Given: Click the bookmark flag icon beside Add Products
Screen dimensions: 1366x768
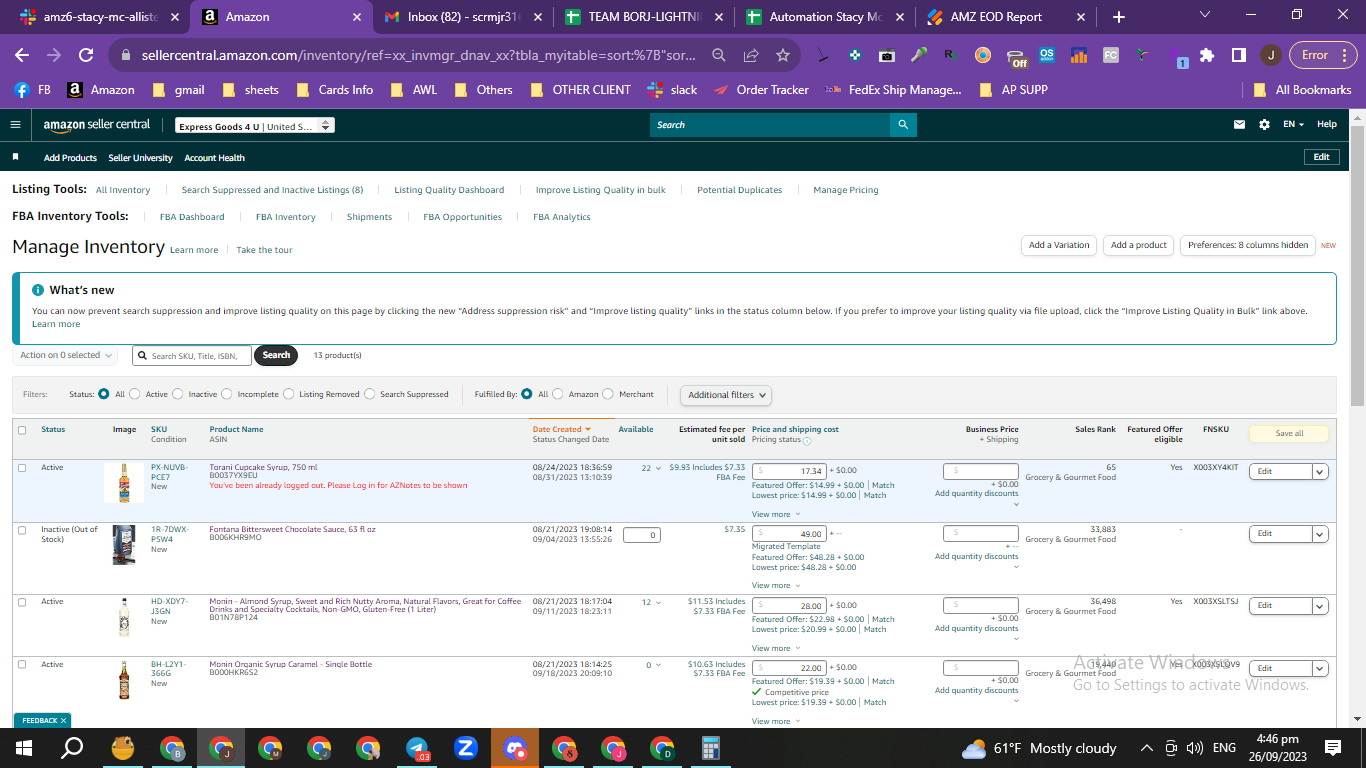Looking at the screenshot, I should click(x=15, y=157).
